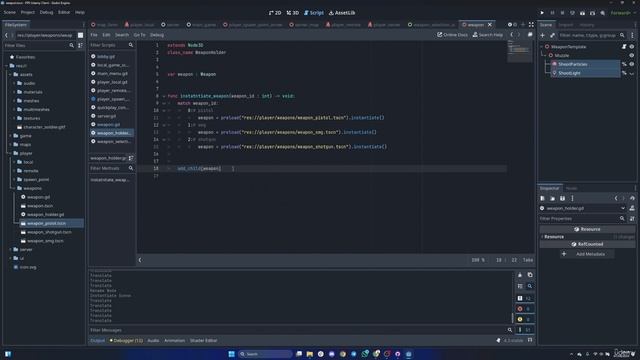
Task: Open the Script workspace
Action: tap(314, 13)
